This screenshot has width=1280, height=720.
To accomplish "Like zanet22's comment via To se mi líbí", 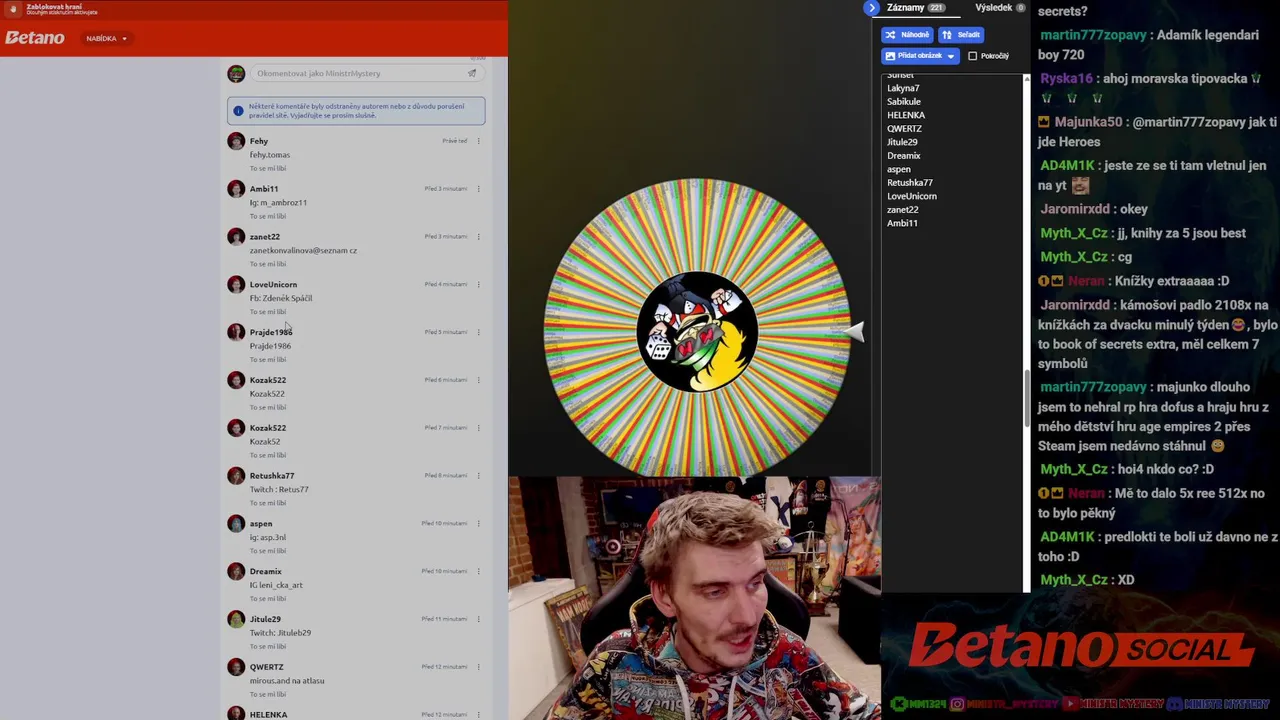I will click(x=267, y=264).
